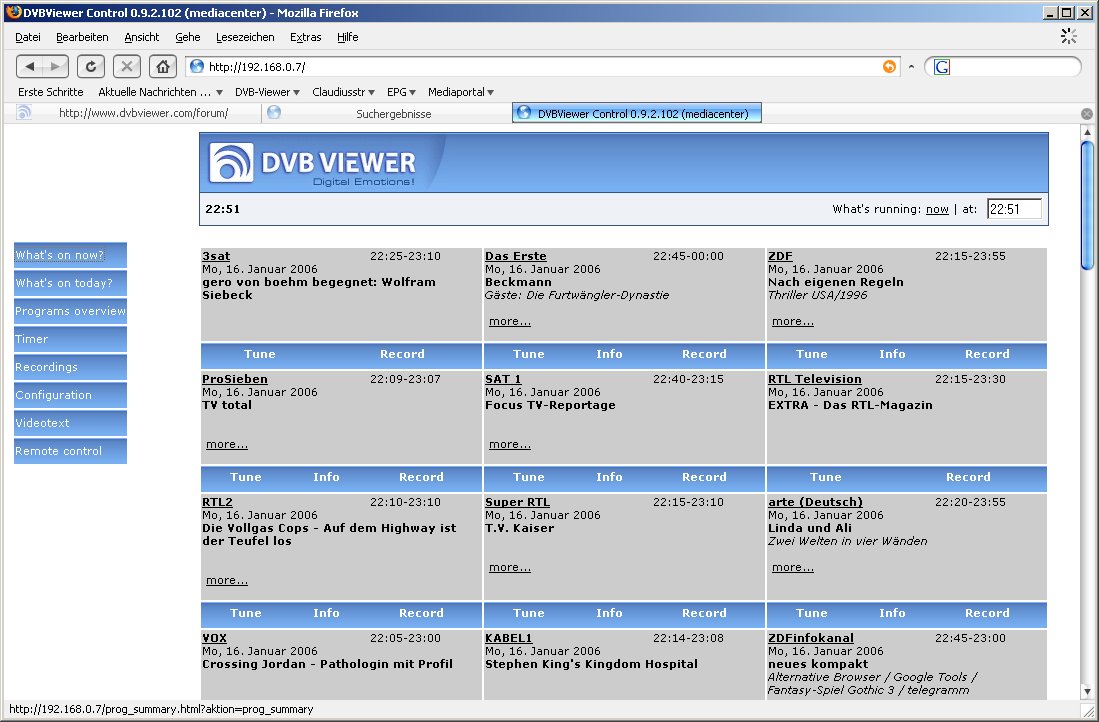Click the 3sat channel link

pyautogui.click(x=216, y=257)
